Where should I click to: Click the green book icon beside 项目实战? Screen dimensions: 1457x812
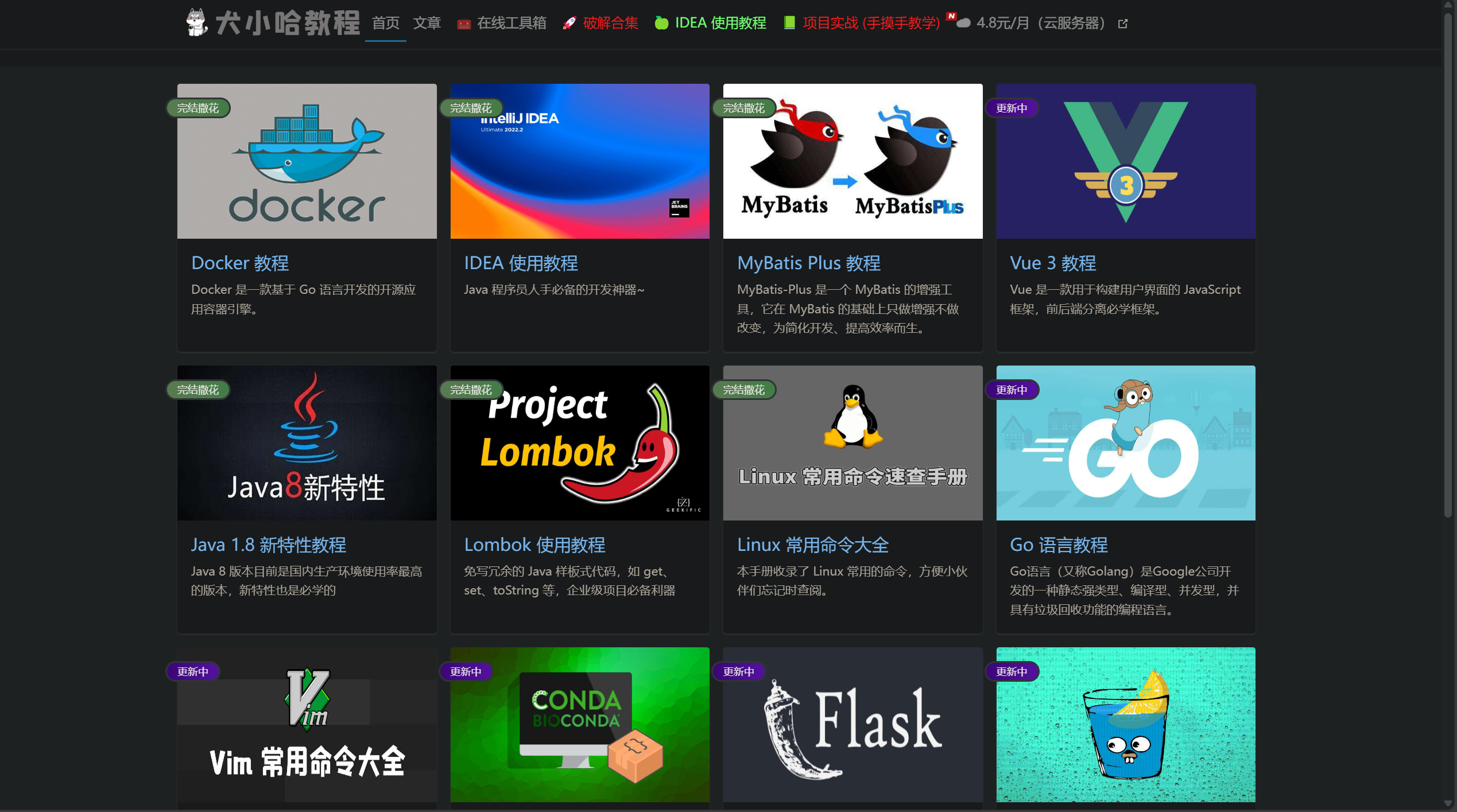point(789,23)
